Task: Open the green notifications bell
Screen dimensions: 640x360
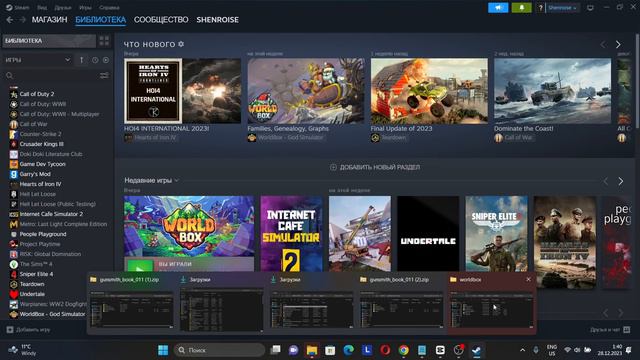Action: [x=521, y=8]
